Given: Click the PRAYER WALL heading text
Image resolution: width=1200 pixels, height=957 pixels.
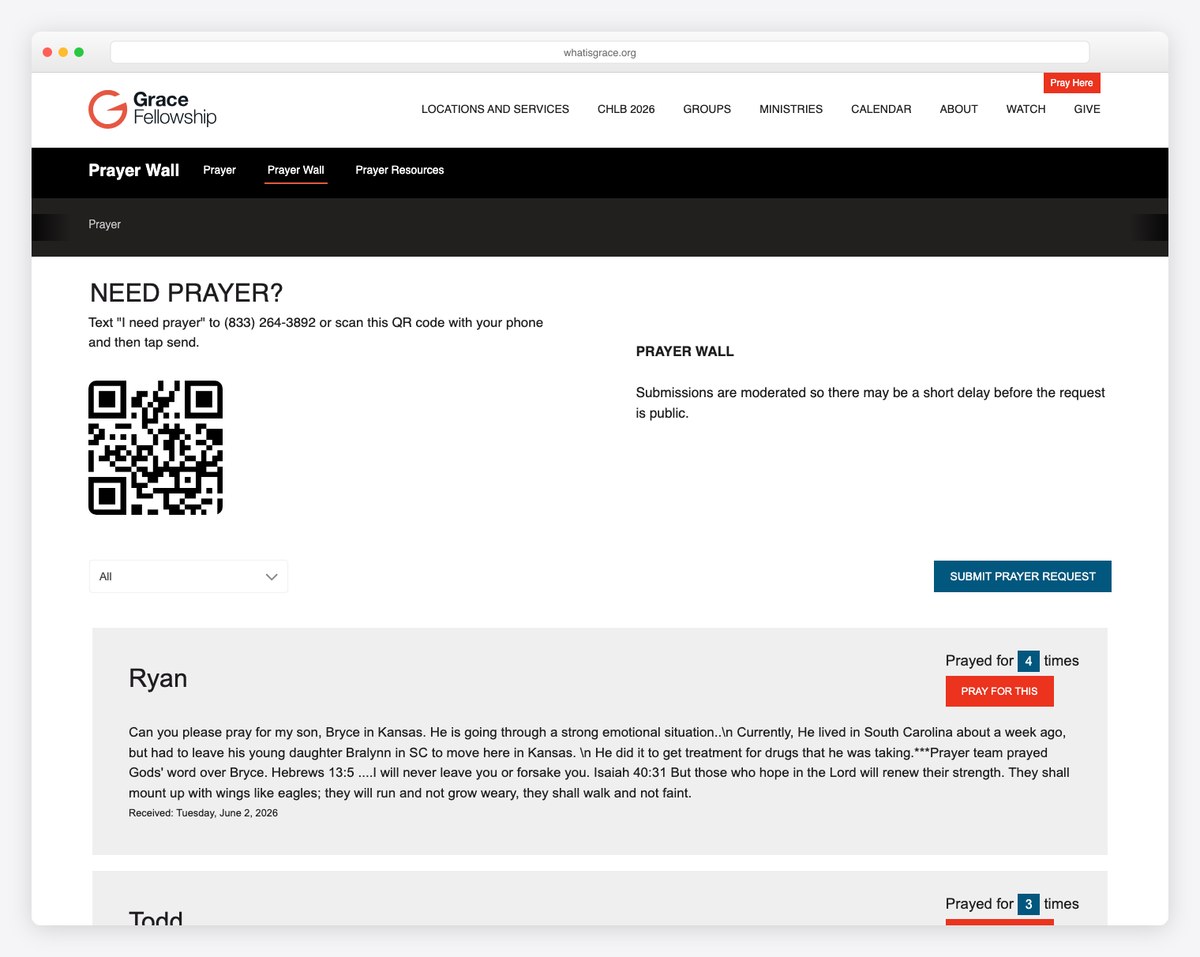Looking at the screenshot, I should pyautogui.click(x=685, y=352).
